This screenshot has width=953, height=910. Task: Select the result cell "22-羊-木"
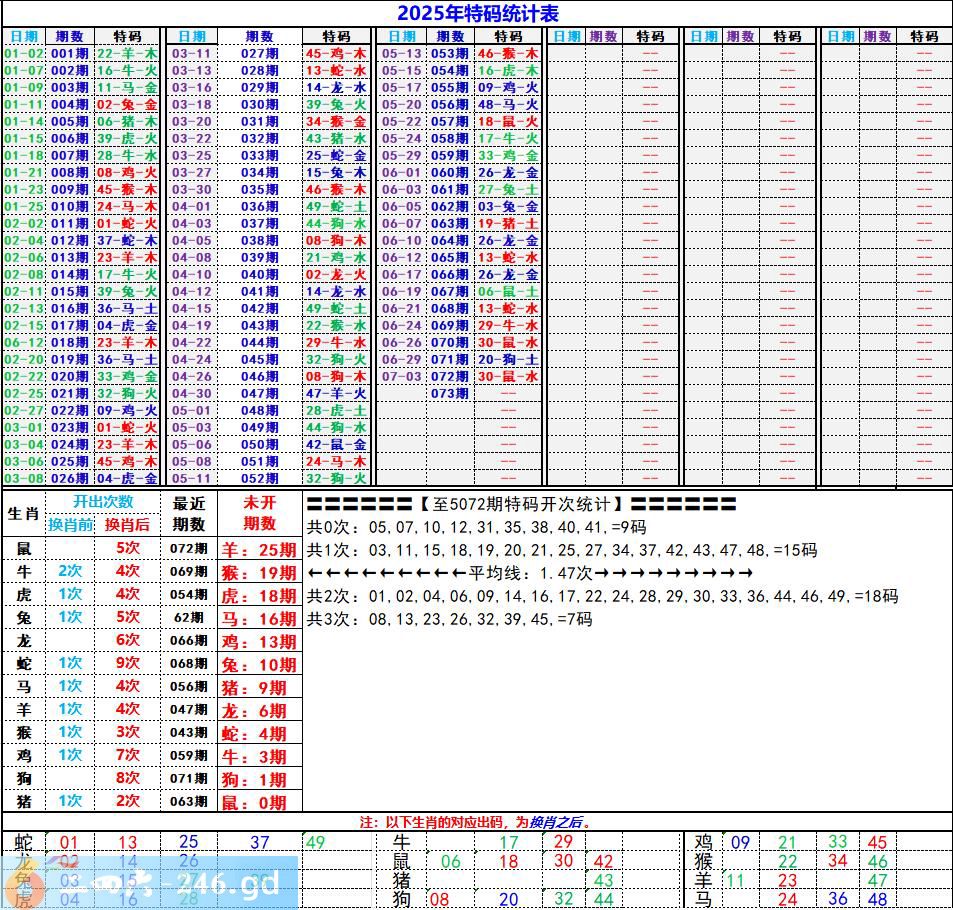127,53
